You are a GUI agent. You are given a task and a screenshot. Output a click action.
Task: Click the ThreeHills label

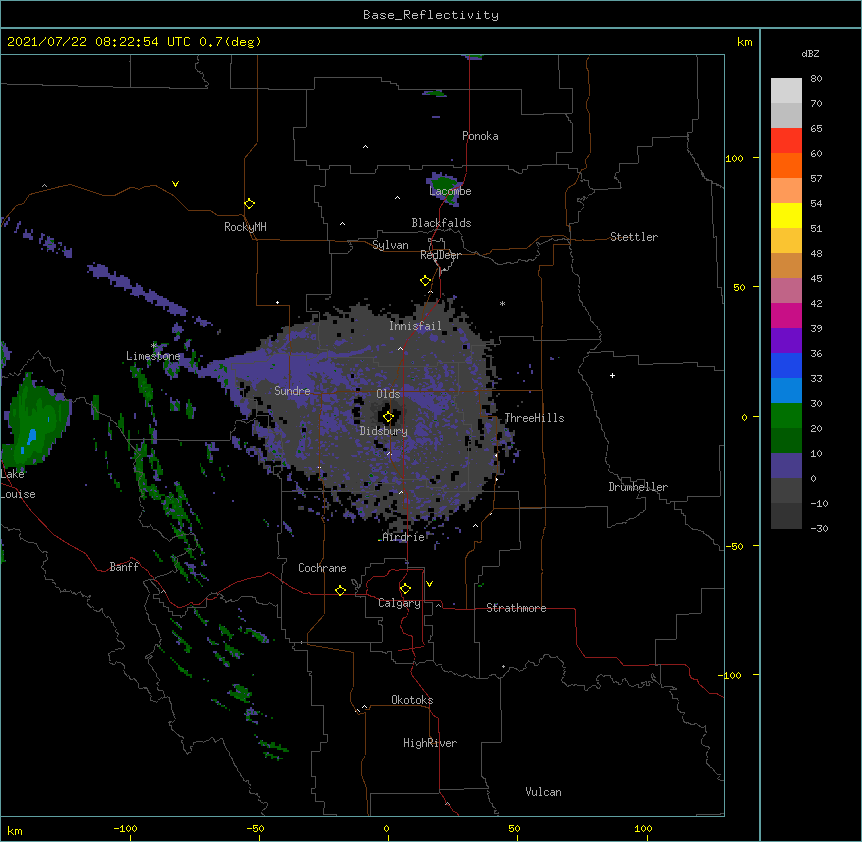point(534,418)
